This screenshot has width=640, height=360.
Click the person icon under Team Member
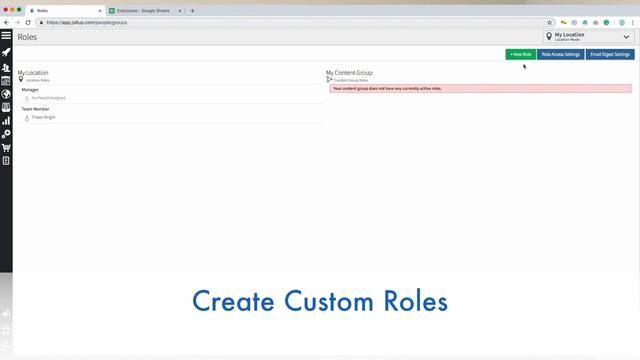click(27, 118)
